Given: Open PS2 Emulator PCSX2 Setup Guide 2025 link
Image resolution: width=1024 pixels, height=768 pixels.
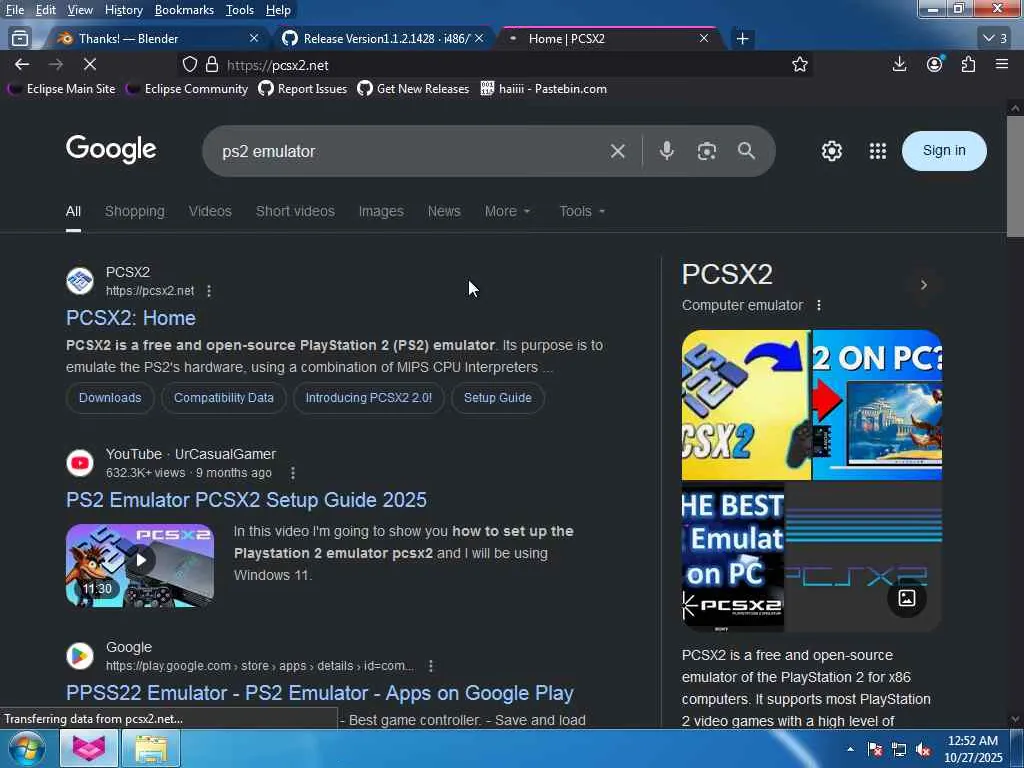Looking at the screenshot, I should click(246, 500).
